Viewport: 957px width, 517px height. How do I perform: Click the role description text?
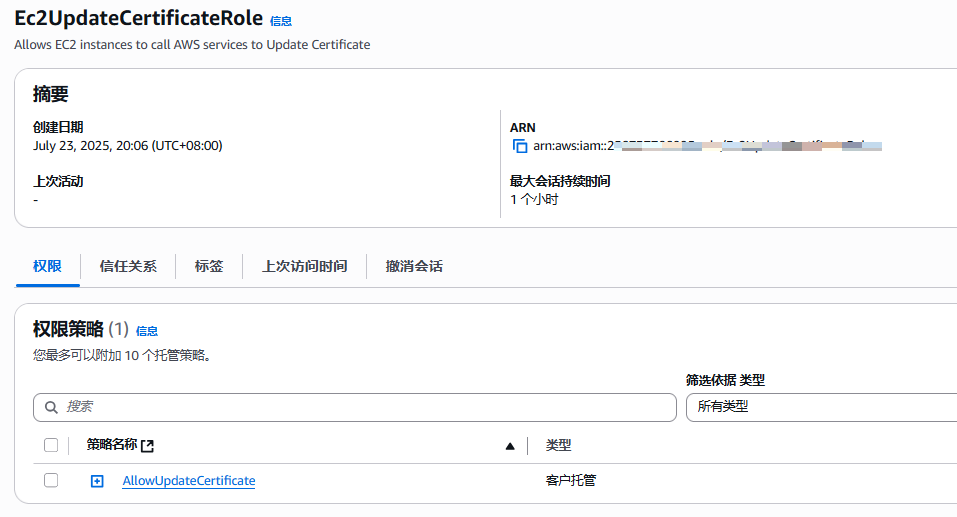coord(192,45)
